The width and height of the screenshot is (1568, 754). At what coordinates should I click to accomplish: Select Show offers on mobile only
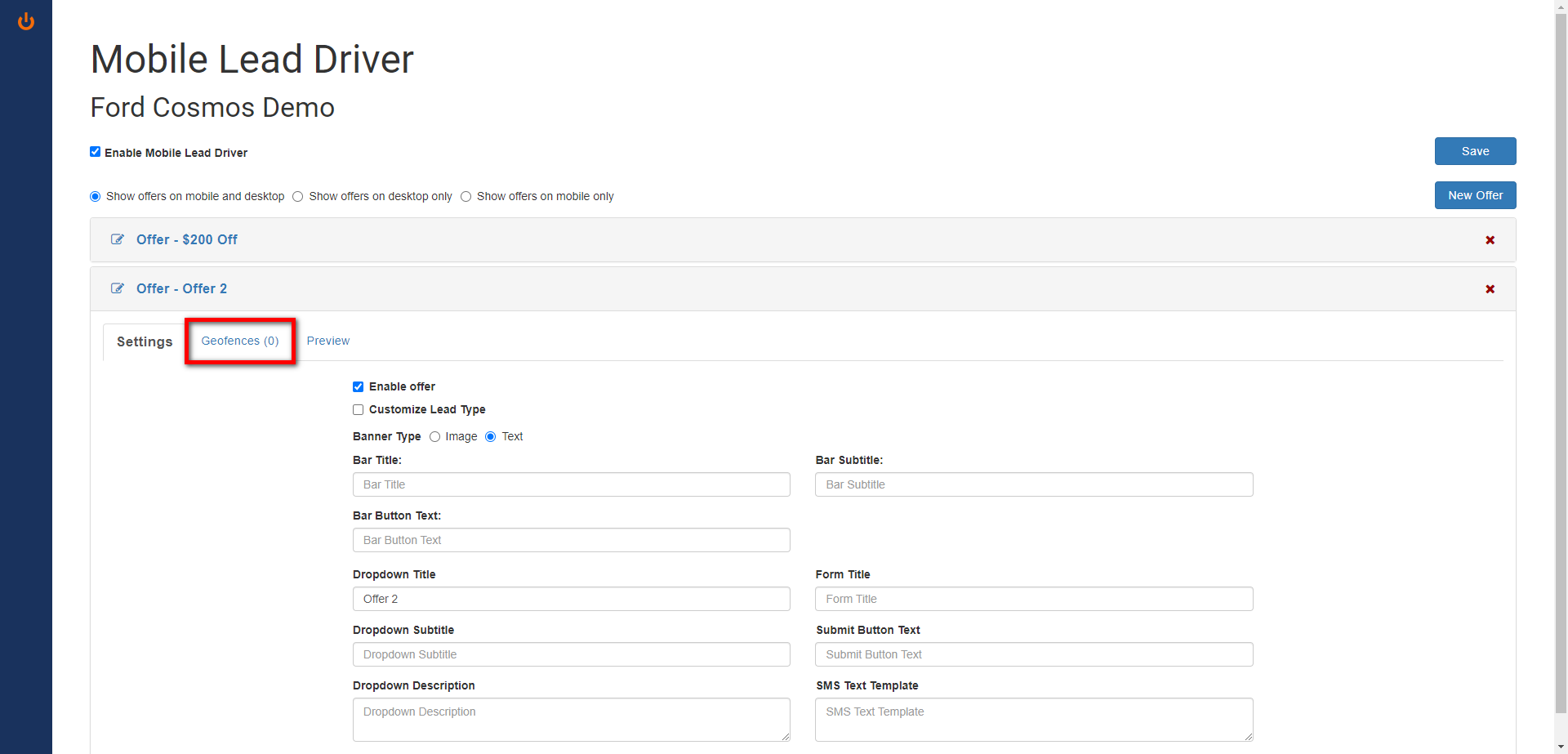[x=466, y=197]
